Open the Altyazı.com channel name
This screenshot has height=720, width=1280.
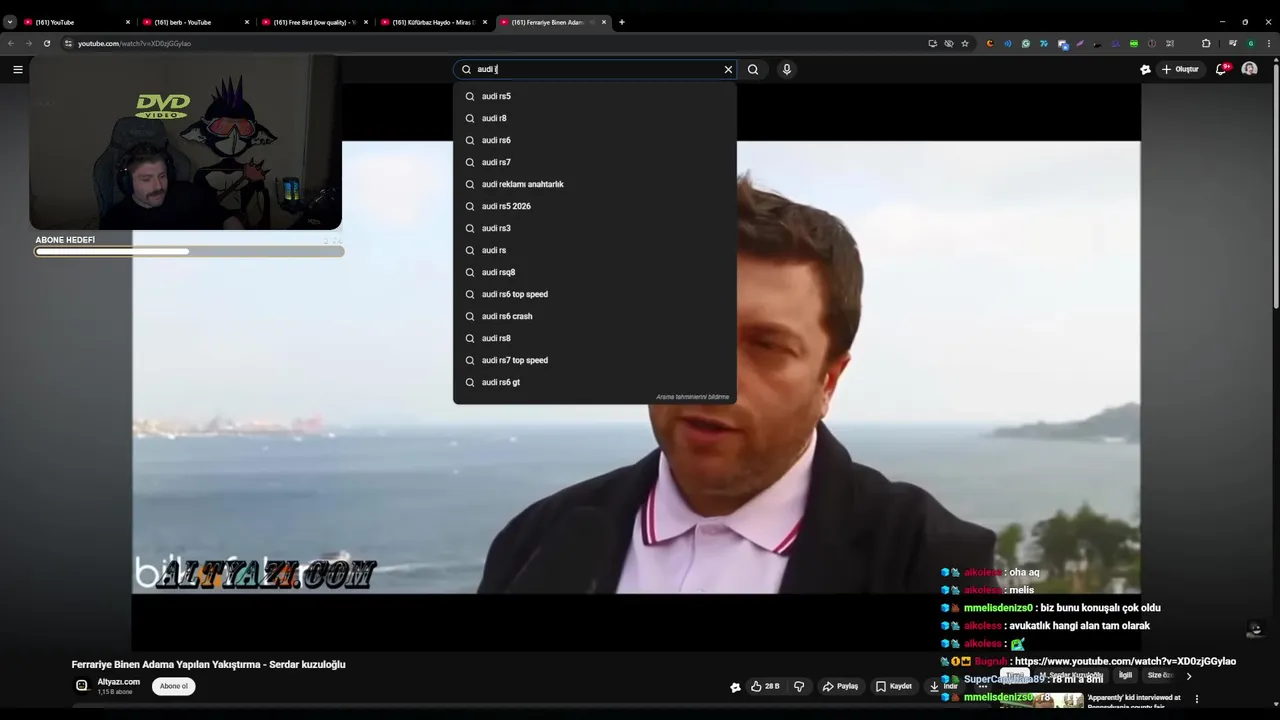[x=119, y=682]
